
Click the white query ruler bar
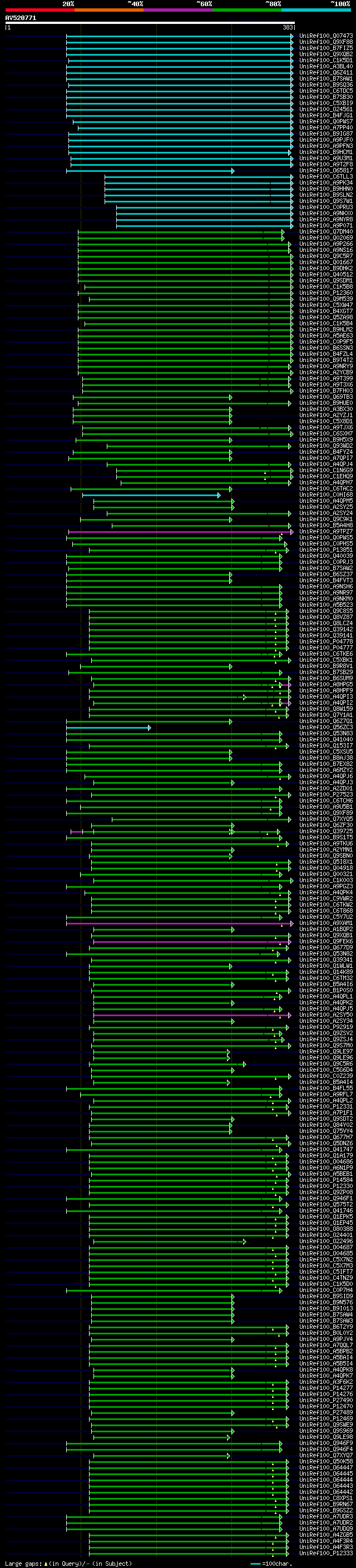150,23
